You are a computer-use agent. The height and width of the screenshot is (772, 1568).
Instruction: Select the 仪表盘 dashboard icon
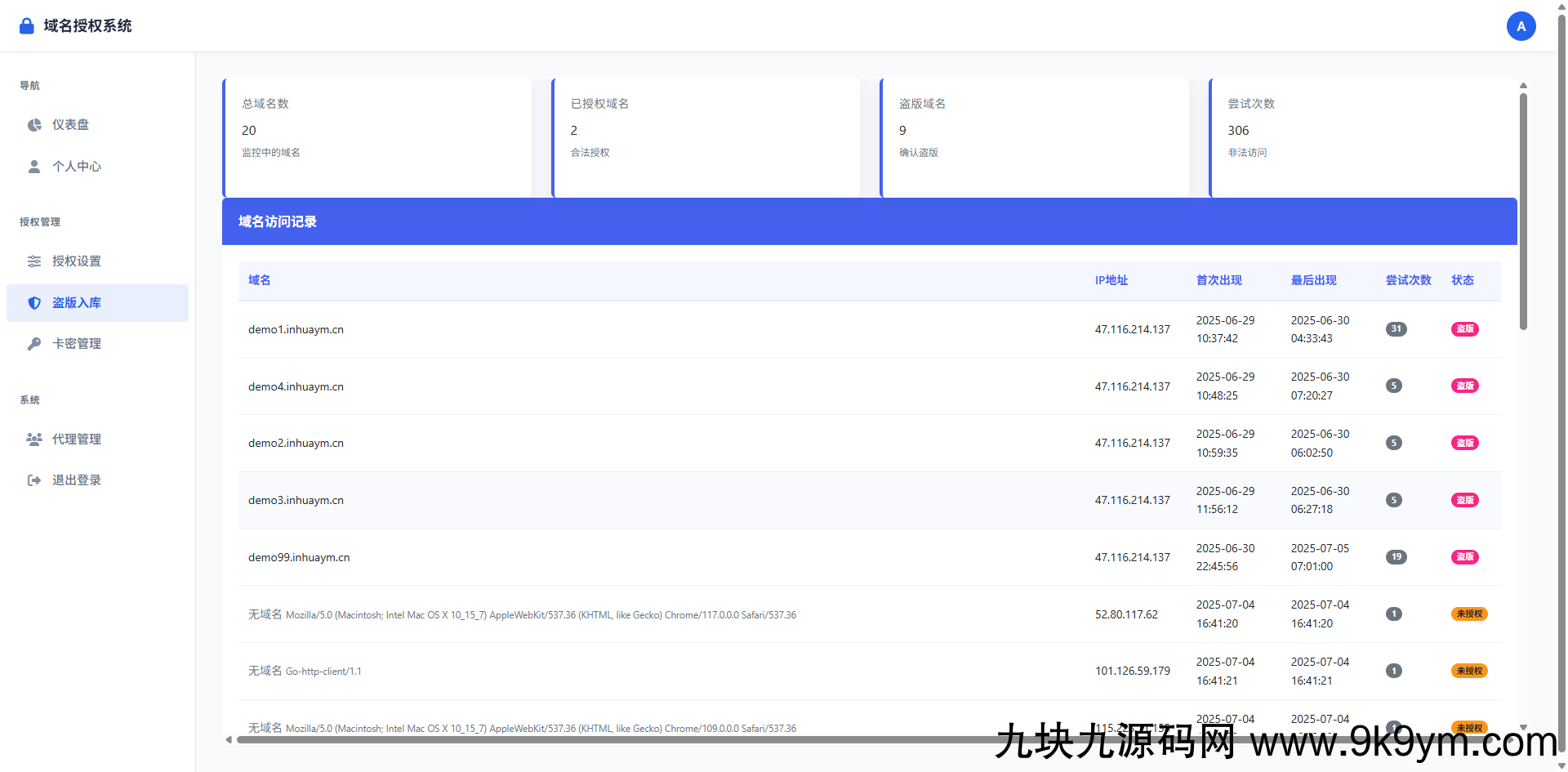(33, 124)
